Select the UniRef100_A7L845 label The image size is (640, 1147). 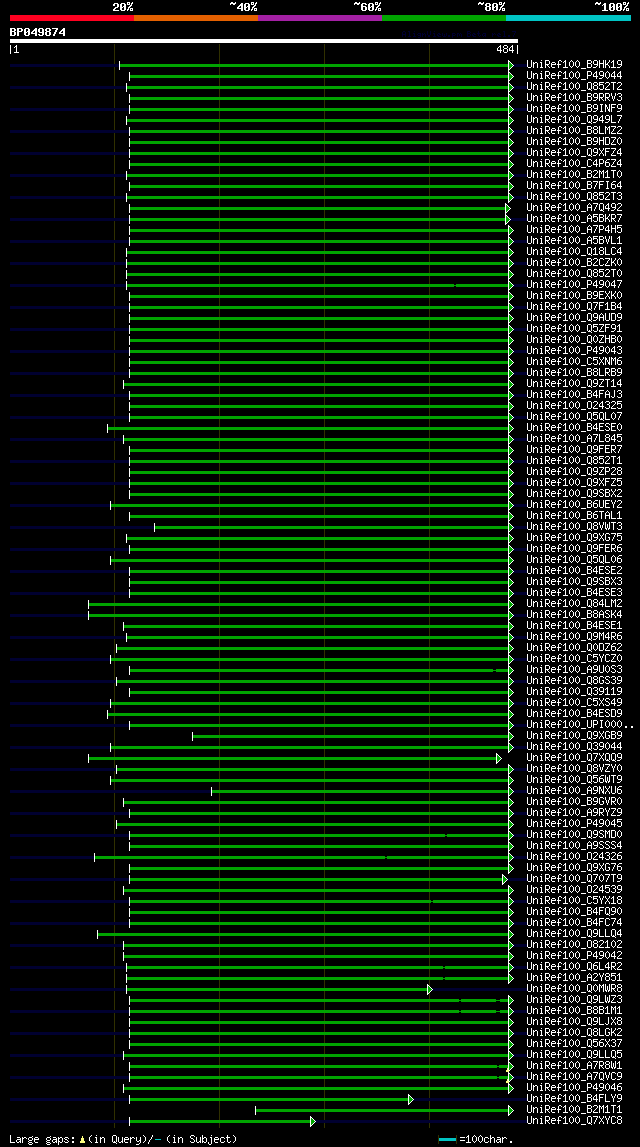574,439
